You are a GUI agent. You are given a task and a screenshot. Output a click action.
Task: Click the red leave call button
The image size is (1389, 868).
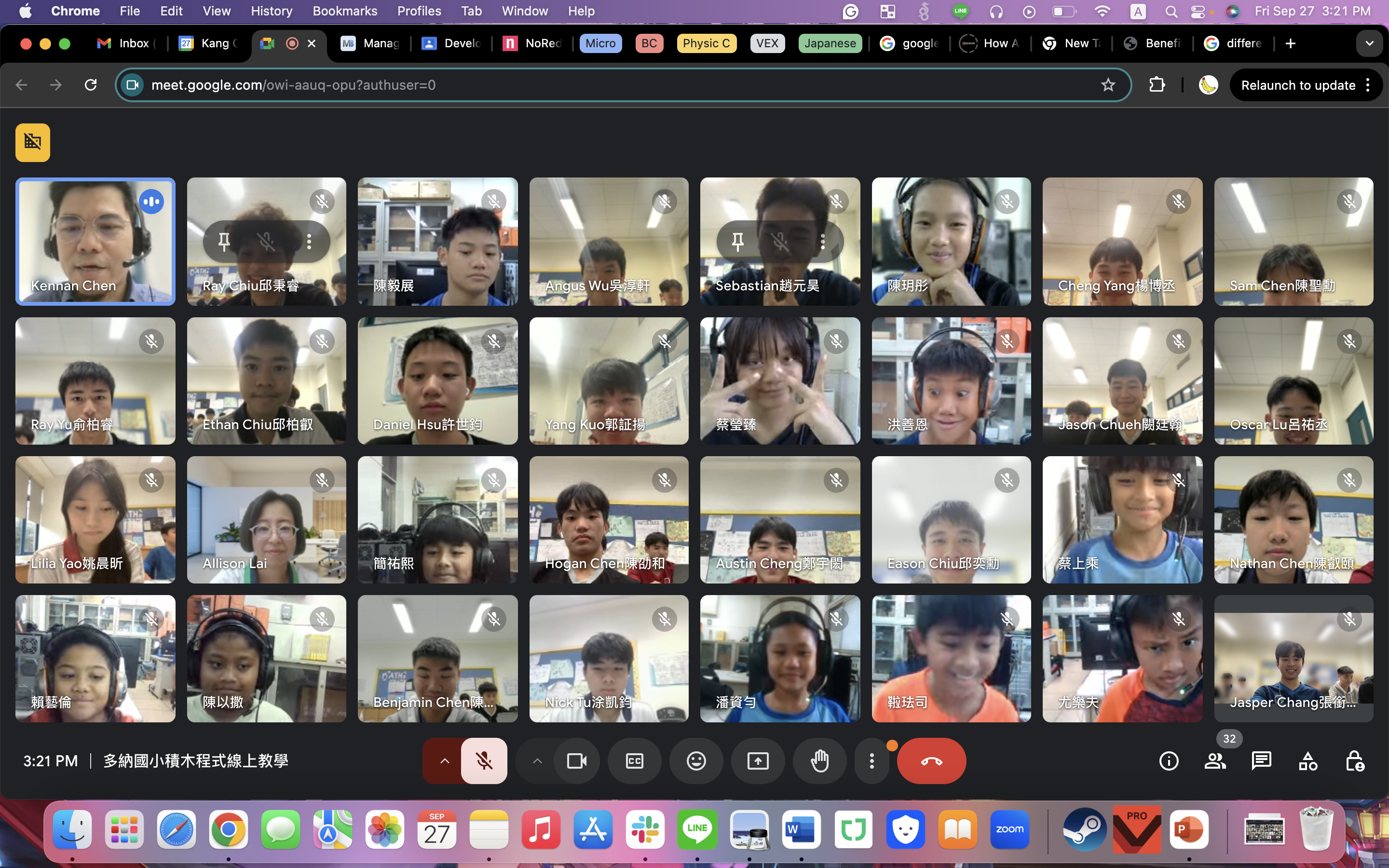point(931,761)
